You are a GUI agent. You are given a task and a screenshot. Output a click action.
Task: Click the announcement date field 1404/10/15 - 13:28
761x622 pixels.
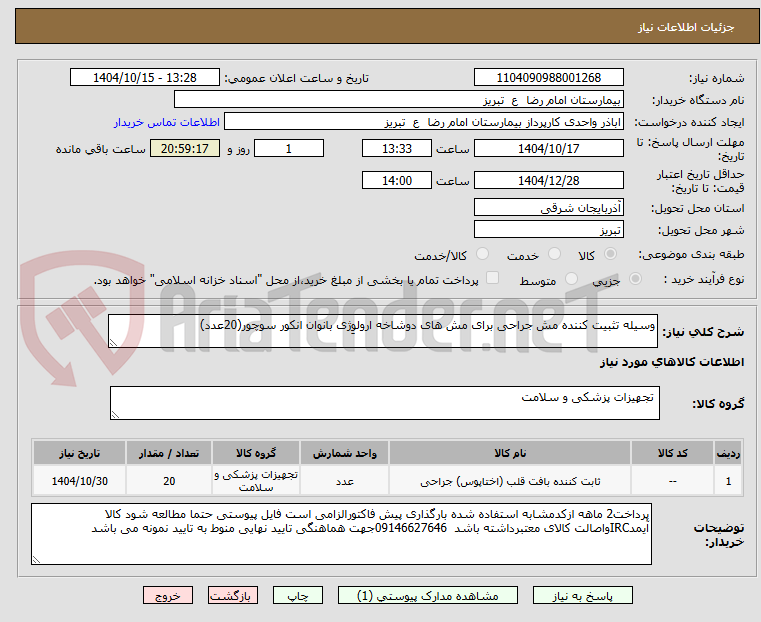[145, 77]
